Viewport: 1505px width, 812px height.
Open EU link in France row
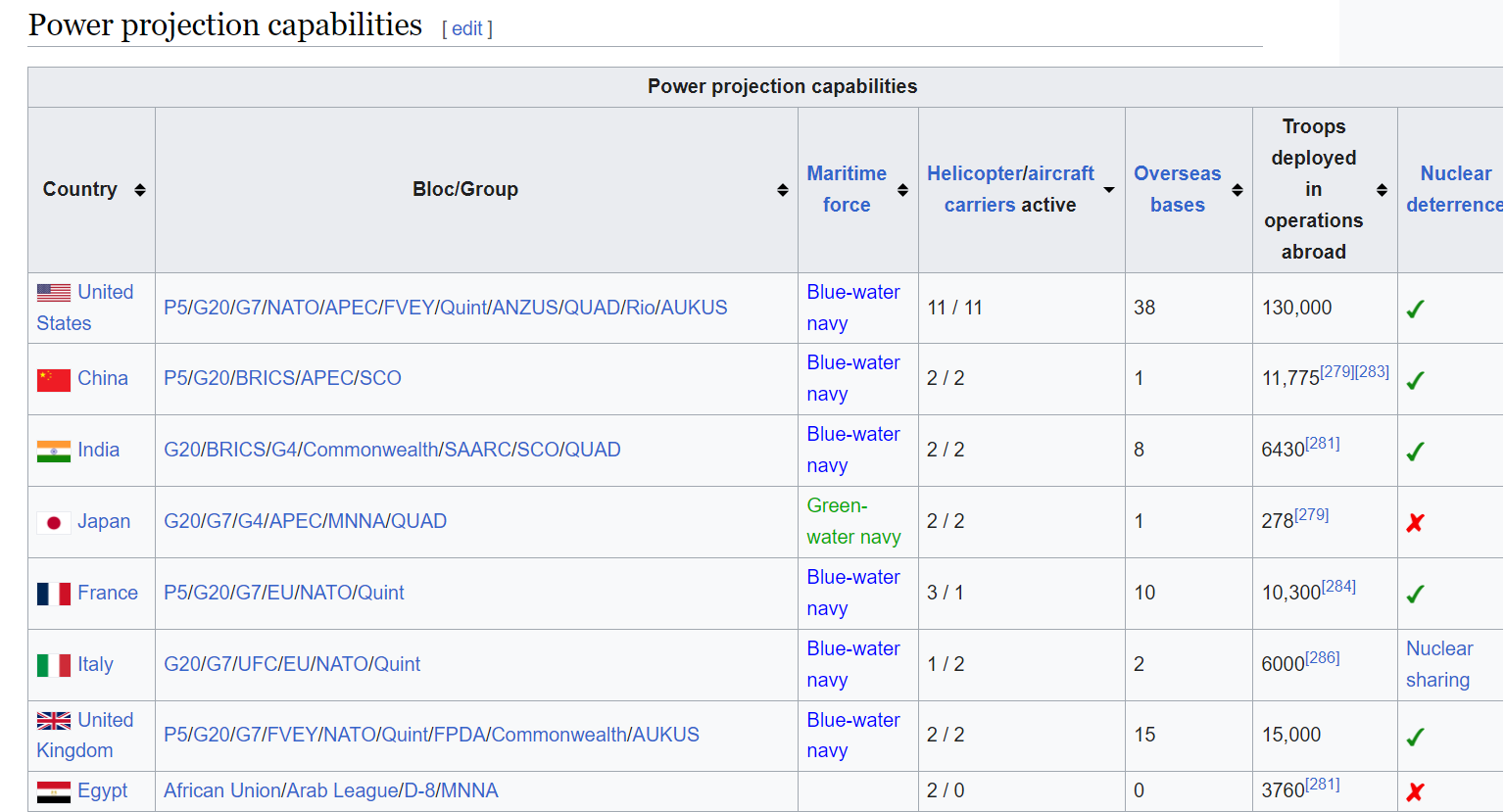(280, 593)
